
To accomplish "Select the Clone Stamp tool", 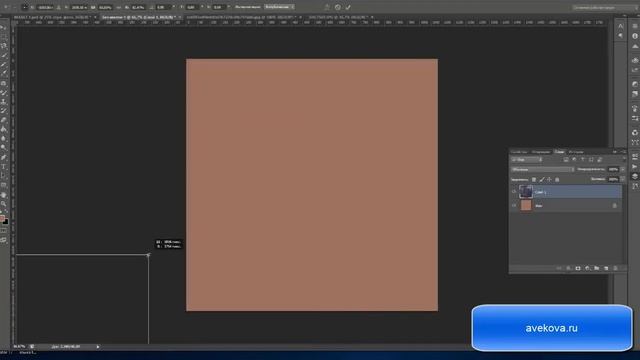I will click(x=4, y=101).
